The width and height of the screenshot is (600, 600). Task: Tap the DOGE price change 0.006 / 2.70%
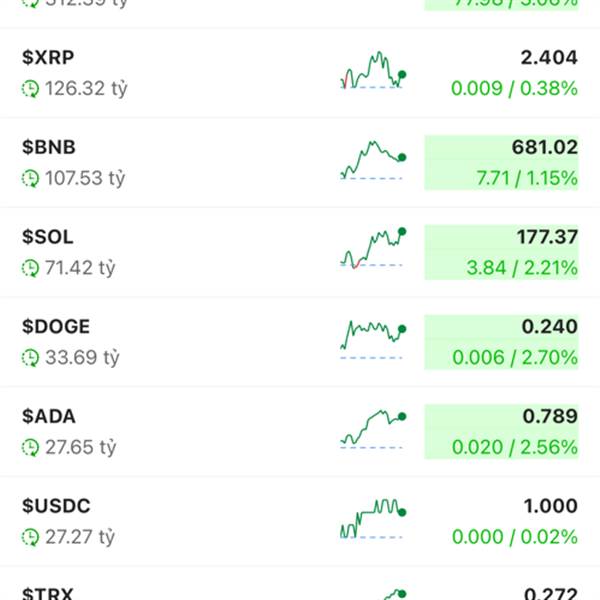tap(514, 357)
